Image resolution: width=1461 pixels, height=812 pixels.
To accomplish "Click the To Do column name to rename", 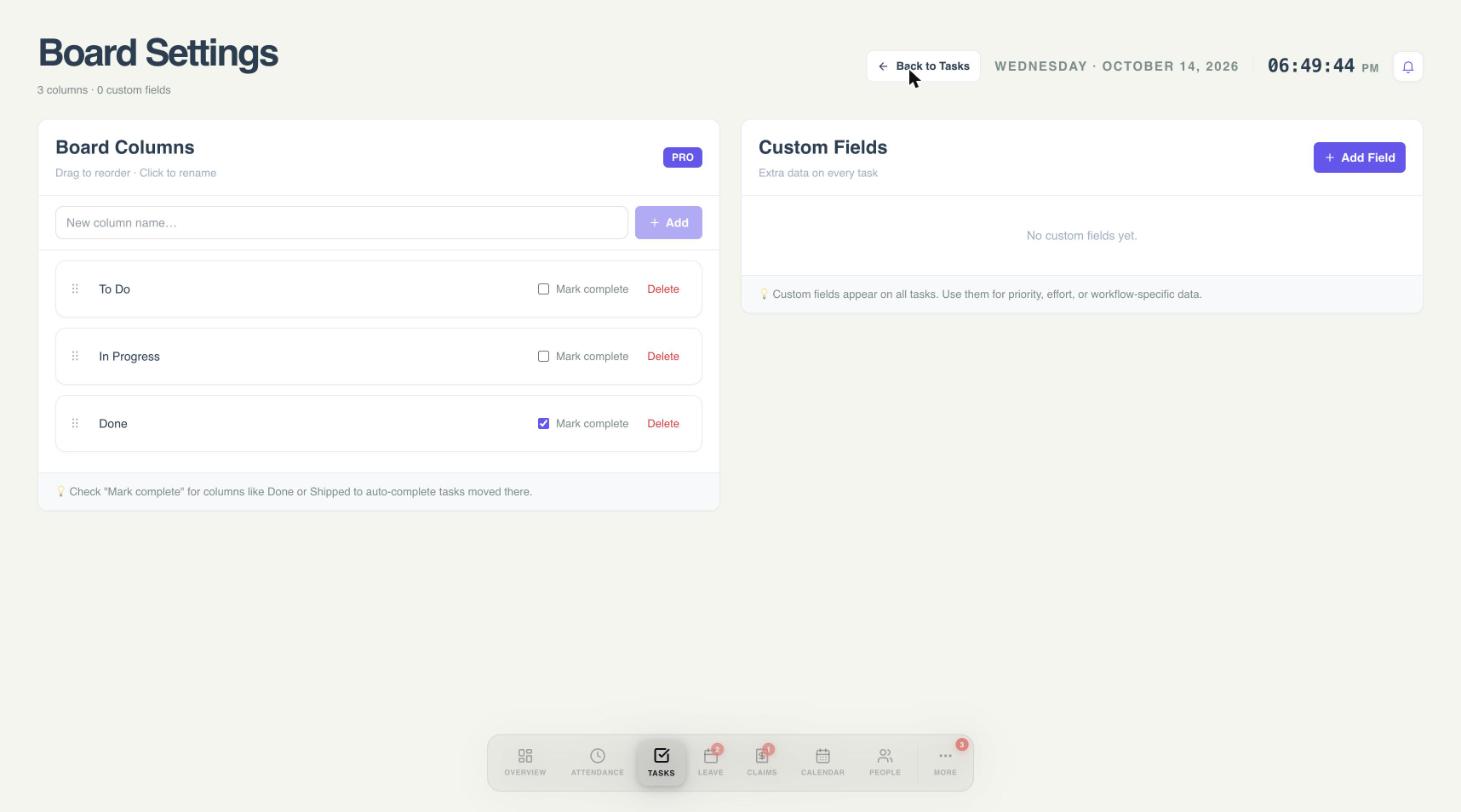I will (x=115, y=289).
